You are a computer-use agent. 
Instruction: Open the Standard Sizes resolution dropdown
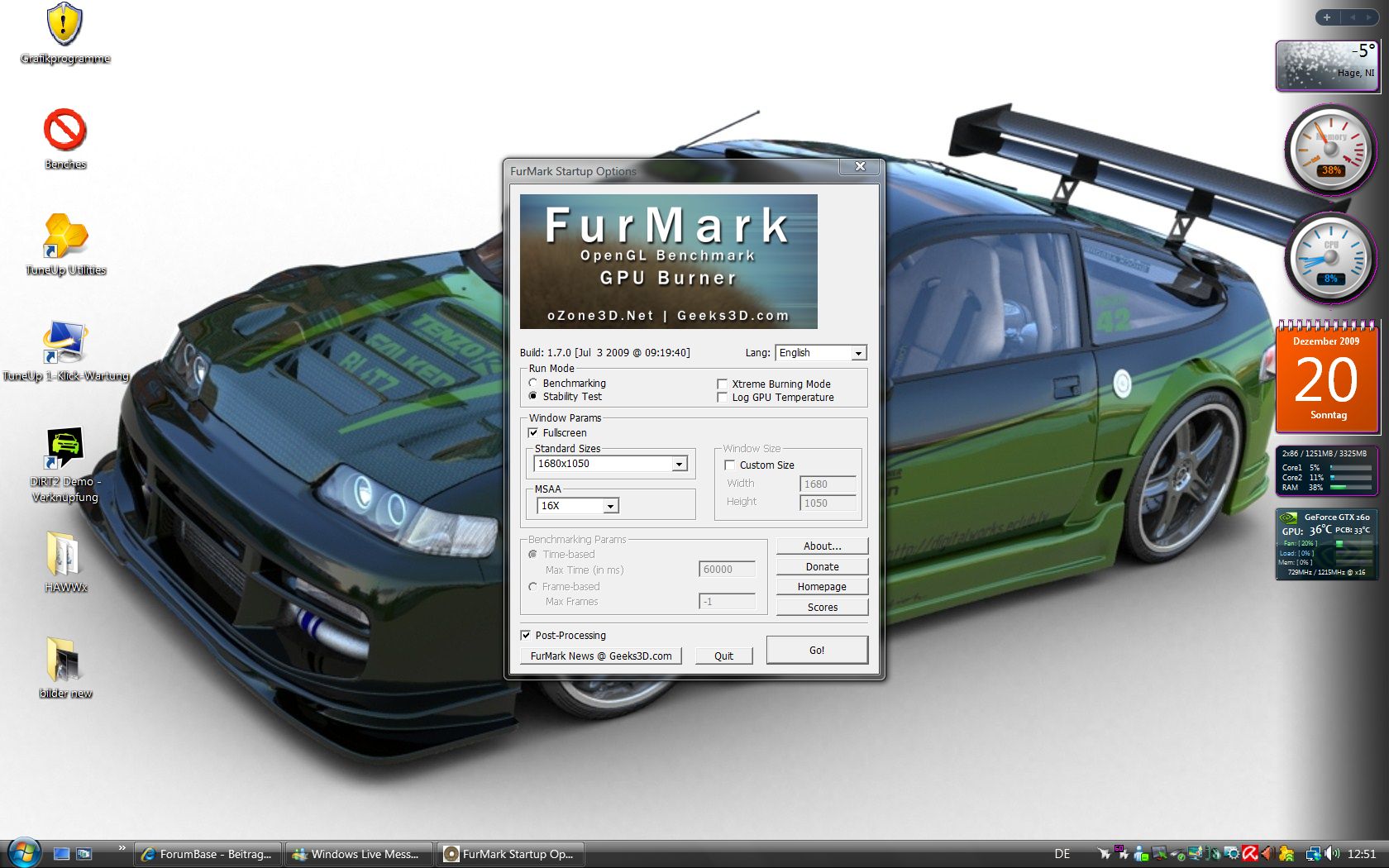(611, 464)
